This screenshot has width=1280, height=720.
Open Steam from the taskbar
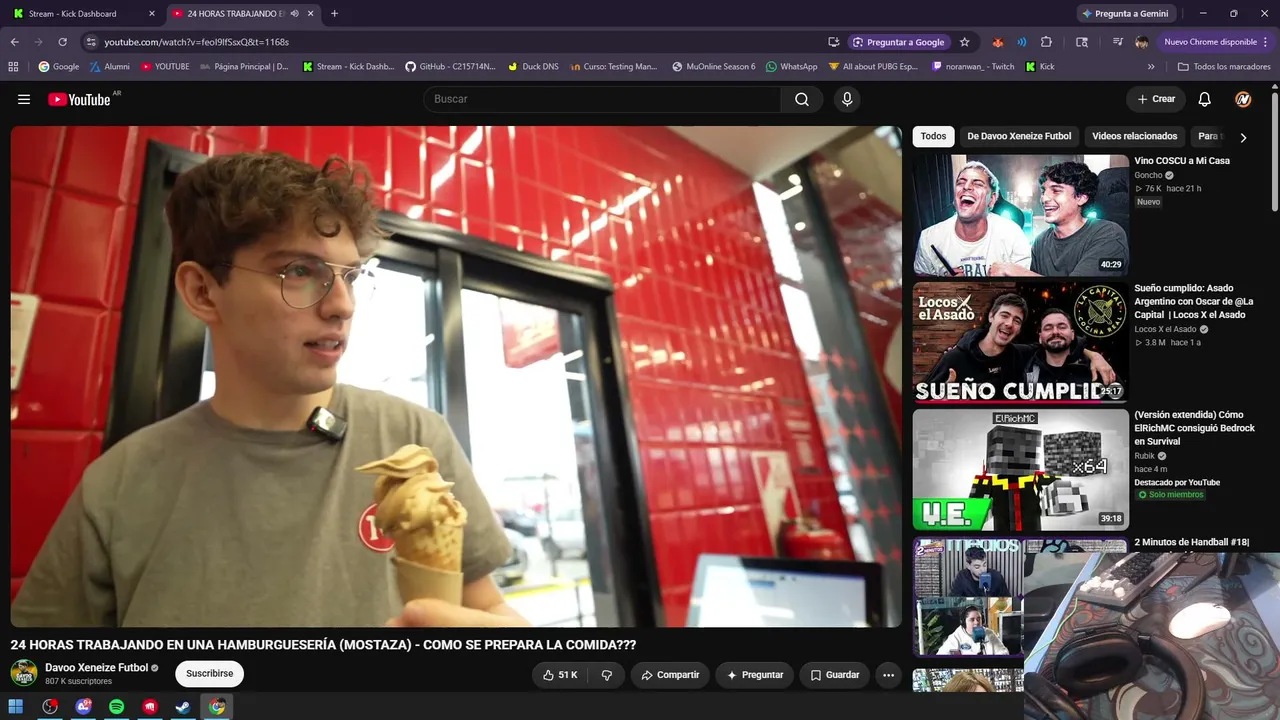pos(183,707)
